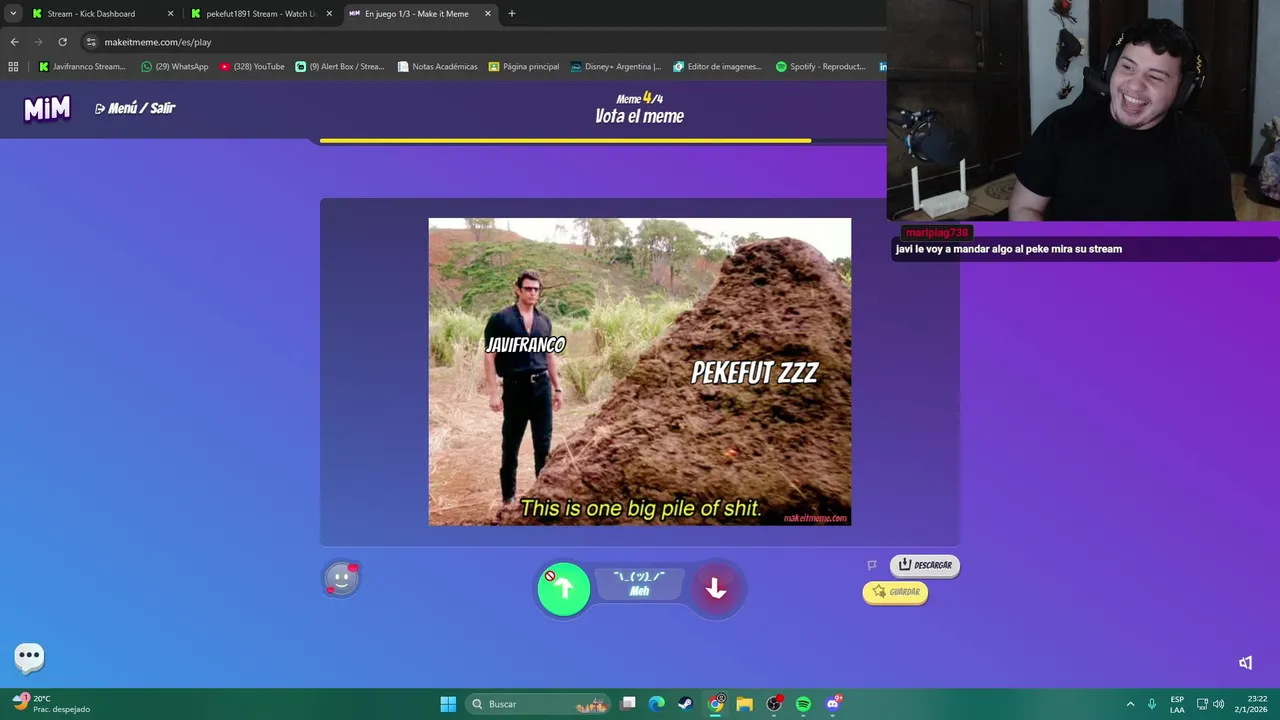
Task: Downvote the meme with the red arrow
Action: (x=715, y=589)
